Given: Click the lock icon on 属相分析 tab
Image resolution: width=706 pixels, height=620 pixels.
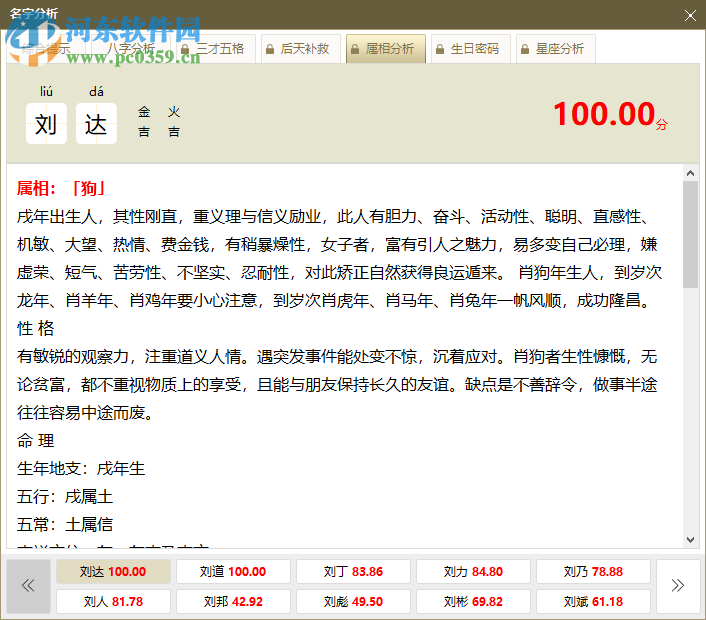Looking at the screenshot, I should [355, 49].
